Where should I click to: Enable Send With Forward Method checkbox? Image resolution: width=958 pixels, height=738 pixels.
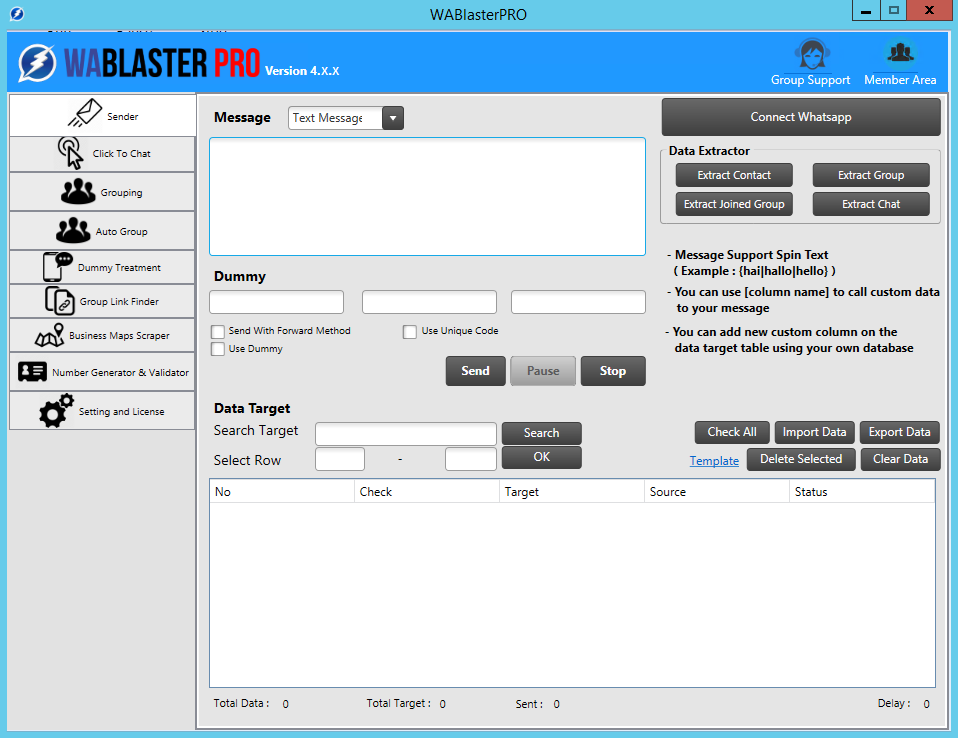218,331
